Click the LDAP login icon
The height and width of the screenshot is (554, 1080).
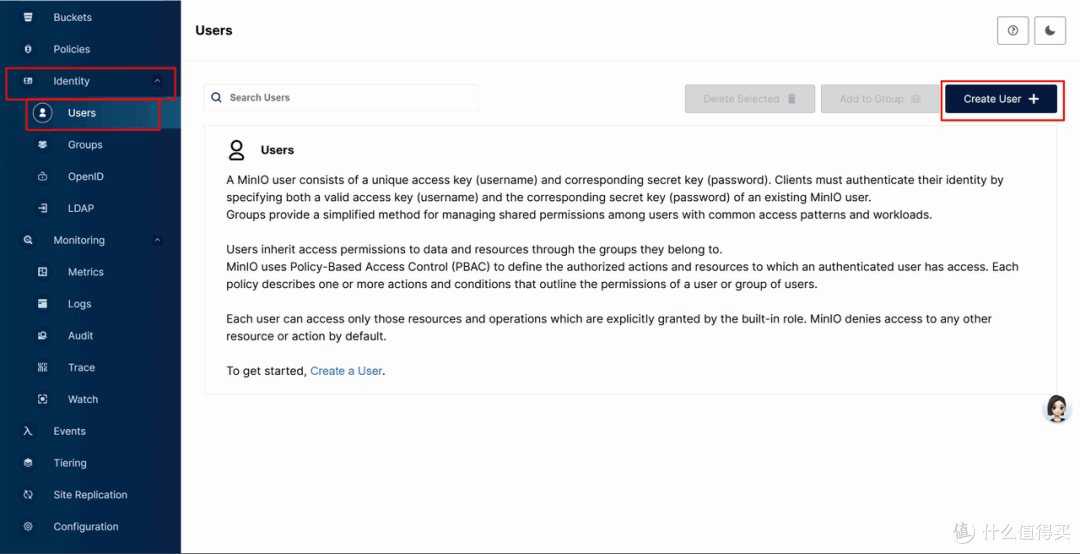[43, 208]
